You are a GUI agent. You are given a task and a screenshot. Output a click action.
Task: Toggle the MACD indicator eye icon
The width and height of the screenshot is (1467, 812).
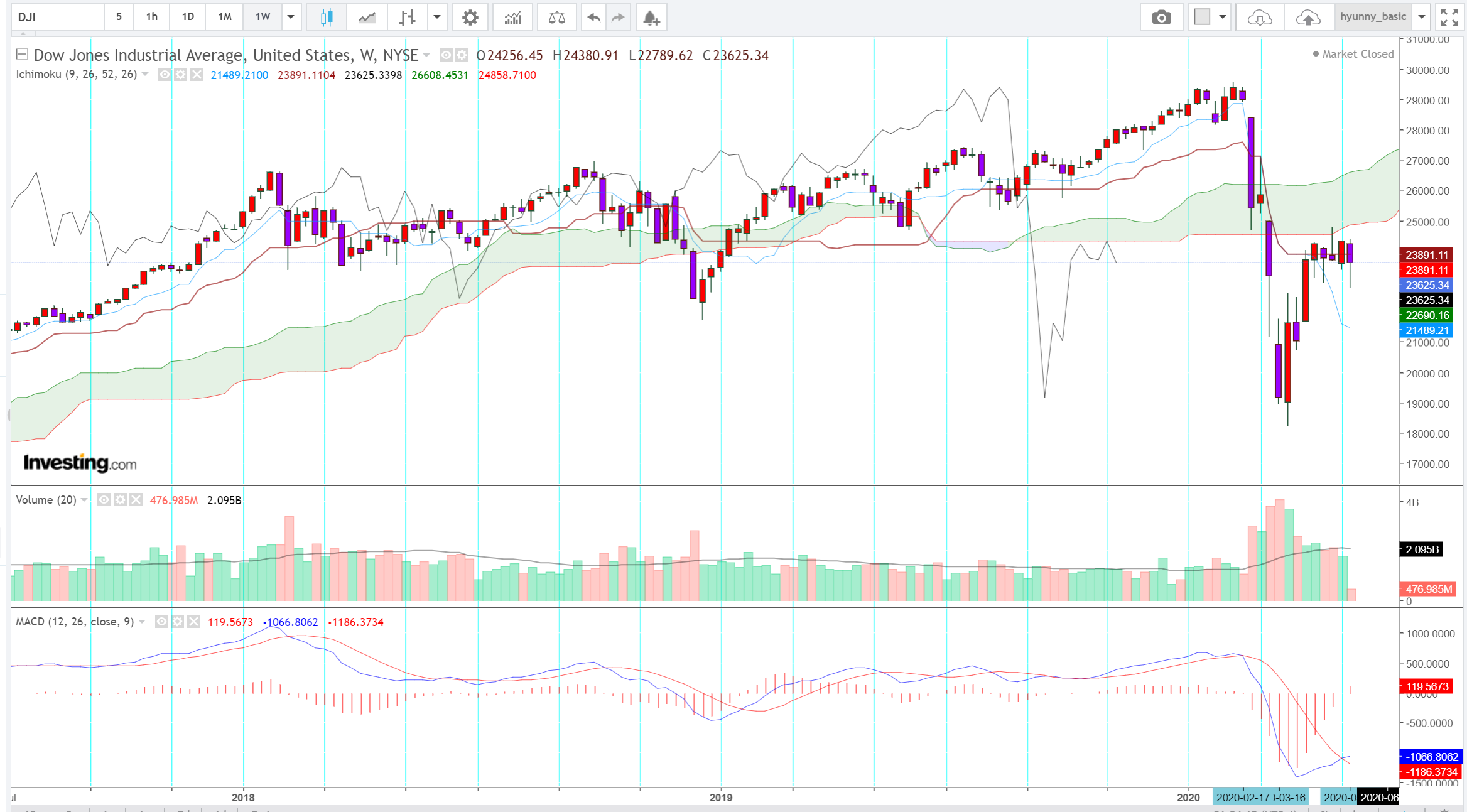point(161,622)
